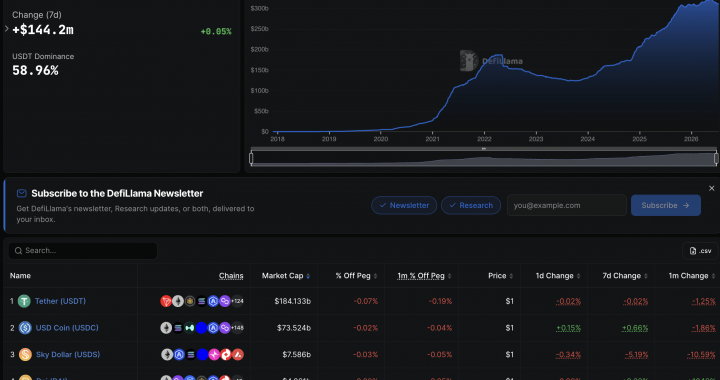The width and height of the screenshot is (720, 380).
Task: Click the USDT Dominance 58.96% value
Action: (35, 70)
